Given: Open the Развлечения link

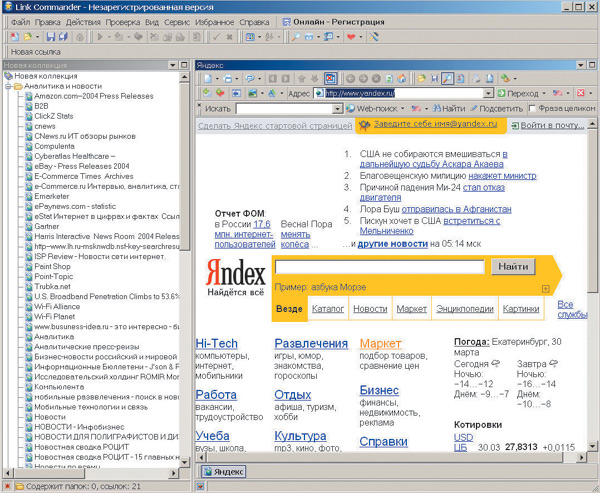Looking at the screenshot, I should click(311, 343).
